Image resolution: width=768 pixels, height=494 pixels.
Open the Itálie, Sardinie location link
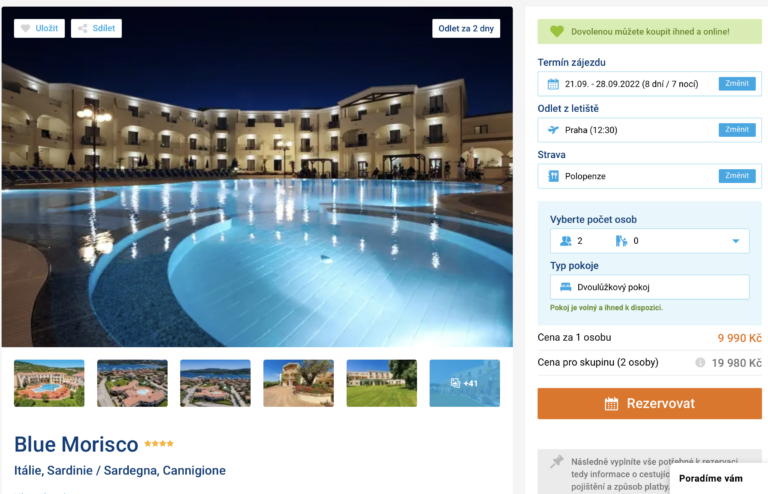(x=120, y=470)
